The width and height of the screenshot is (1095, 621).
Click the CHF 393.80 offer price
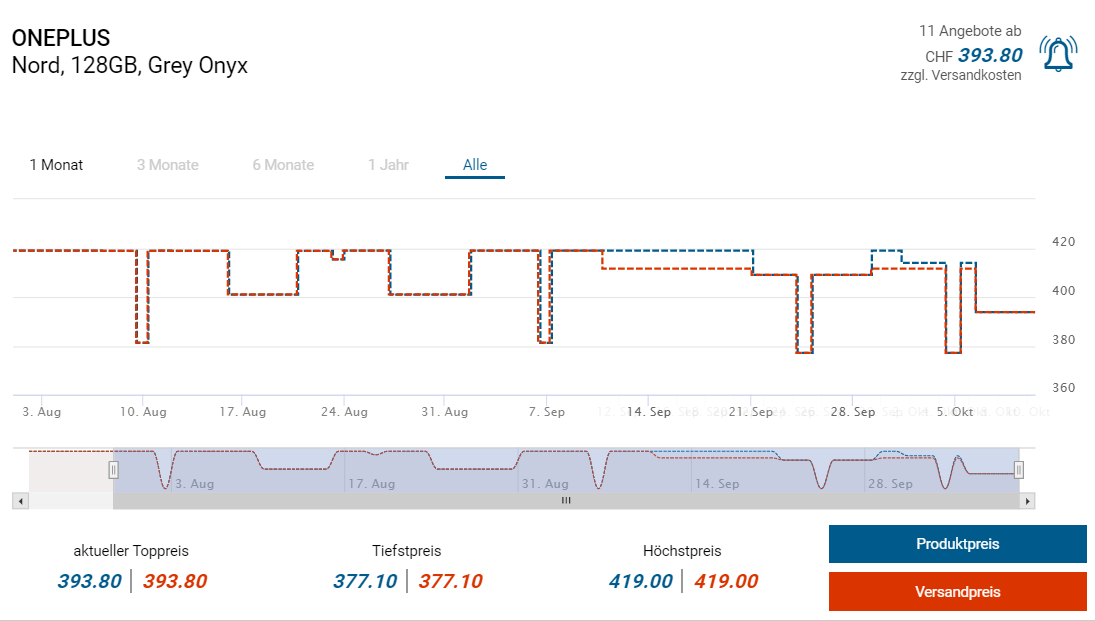coord(990,56)
